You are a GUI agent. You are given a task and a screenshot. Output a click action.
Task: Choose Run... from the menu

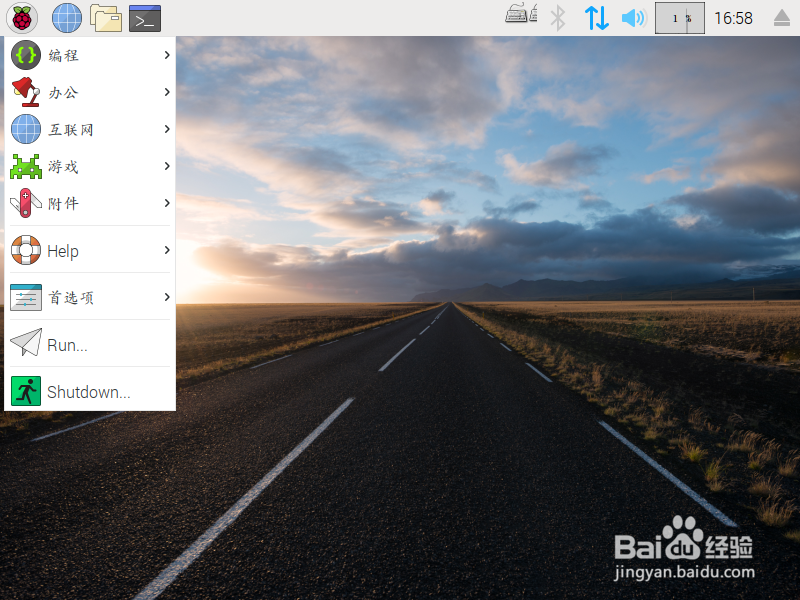pos(90,344)
